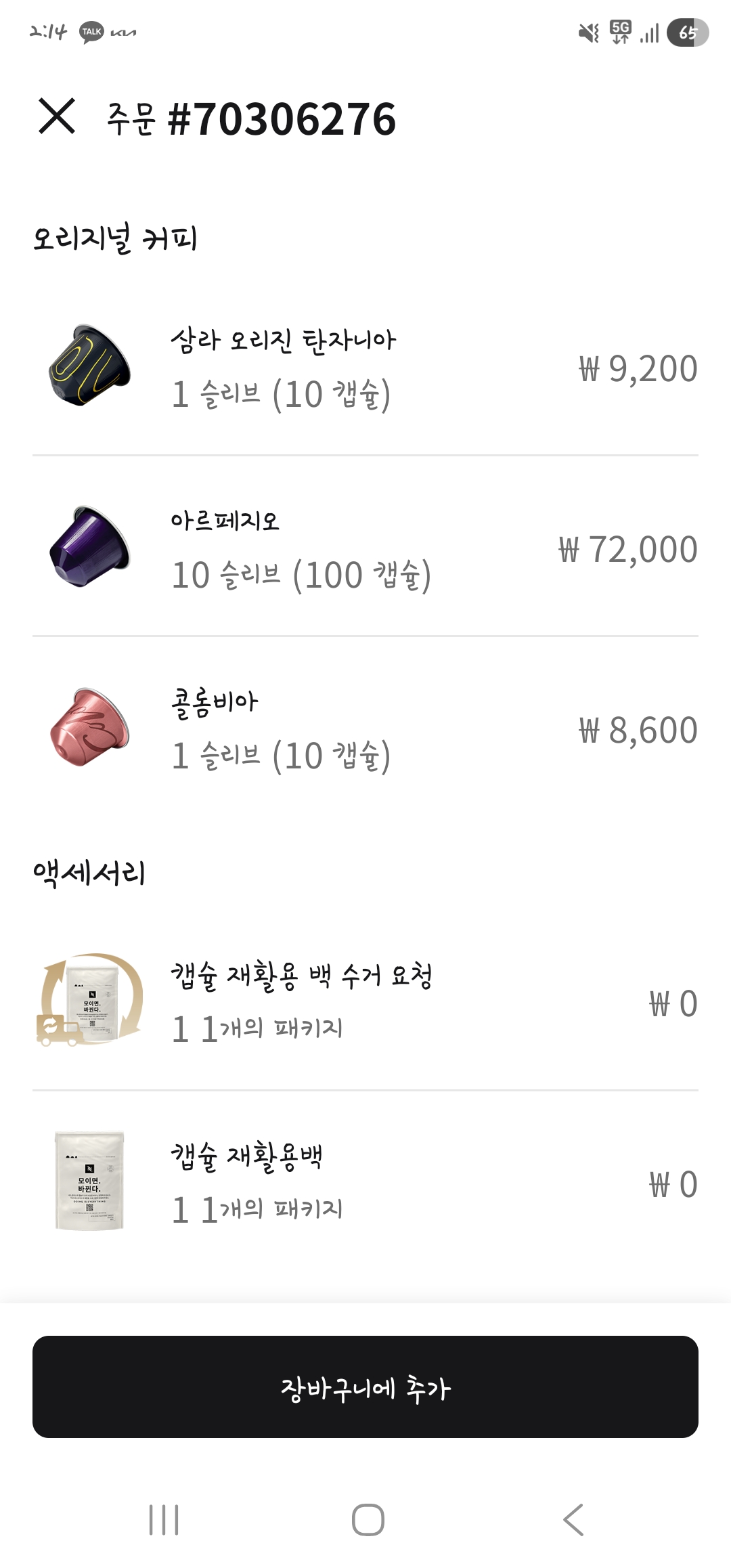The height and width of the screenshot is (1568, 731).
Task: Open the 아르페지오 product name
Action: coord(225,521)
